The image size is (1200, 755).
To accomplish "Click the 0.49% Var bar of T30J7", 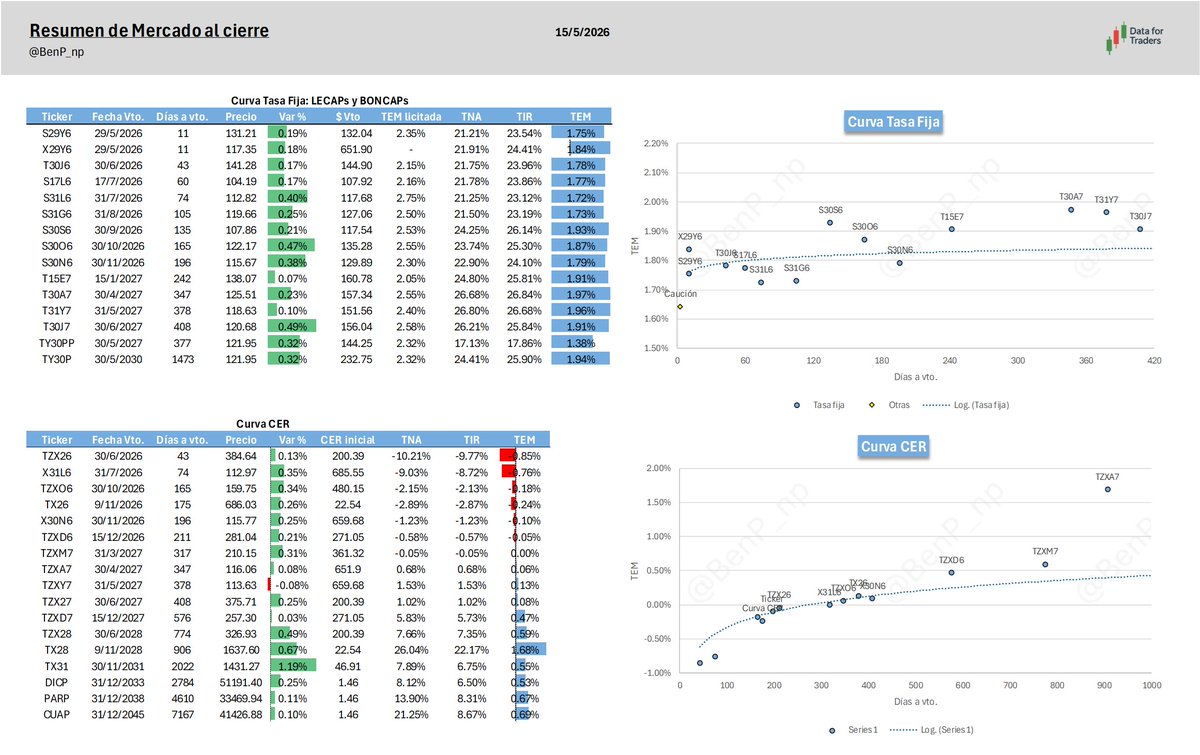I will tap(292, 324).
